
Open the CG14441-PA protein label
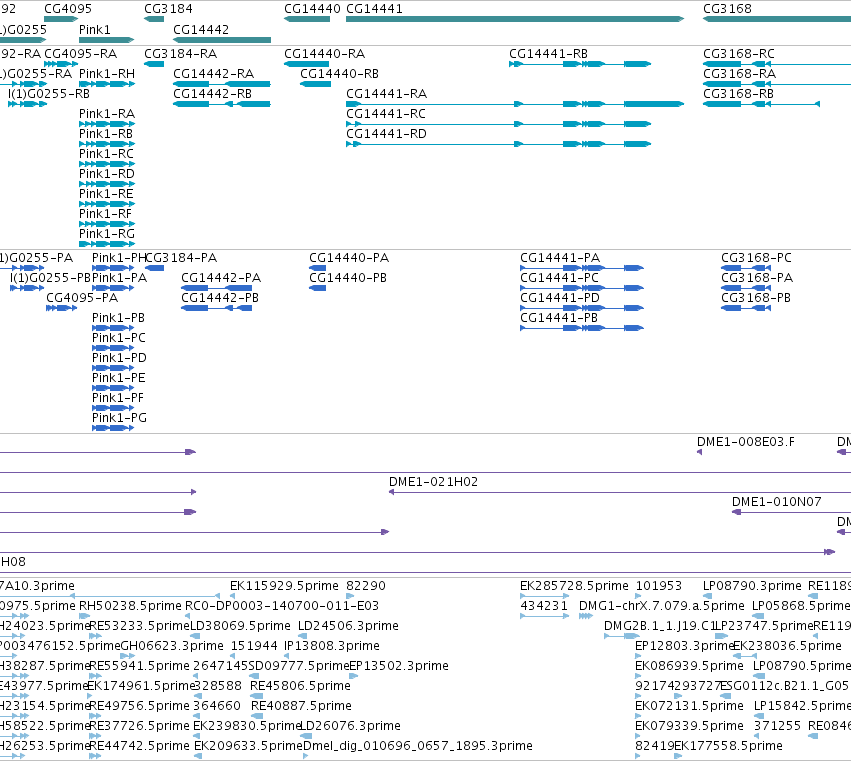point(560,258)
